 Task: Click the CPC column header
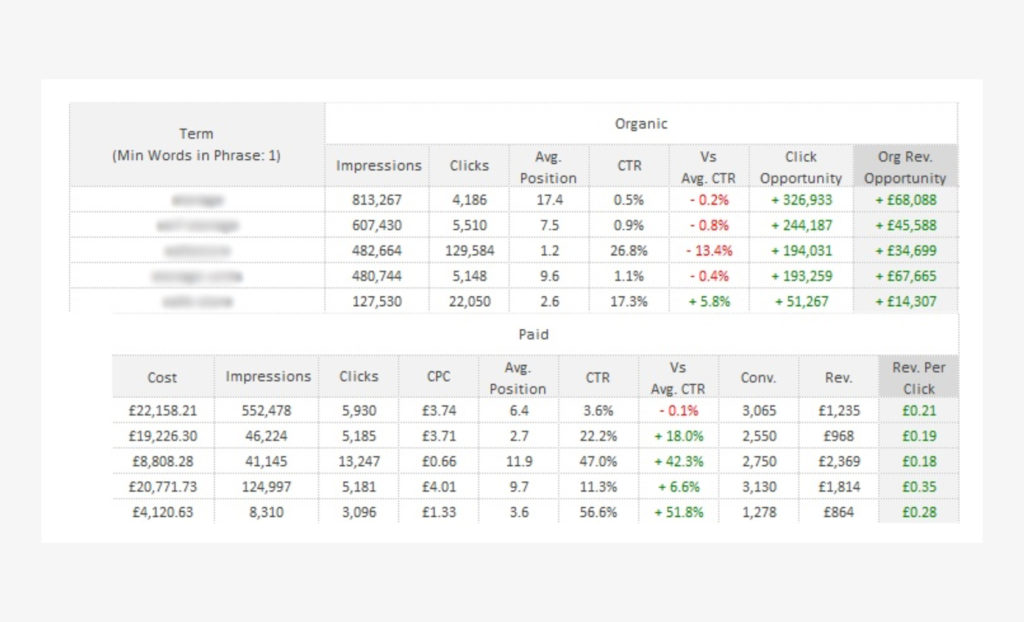[438, 377]
